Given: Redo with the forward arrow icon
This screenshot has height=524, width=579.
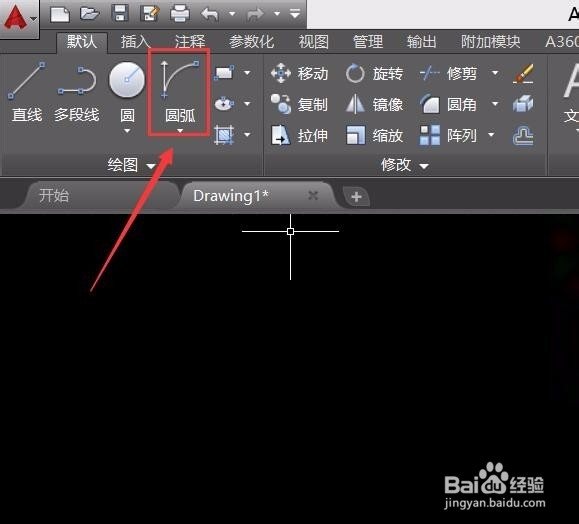Looking at the screenshot, I should click(256, 14).
